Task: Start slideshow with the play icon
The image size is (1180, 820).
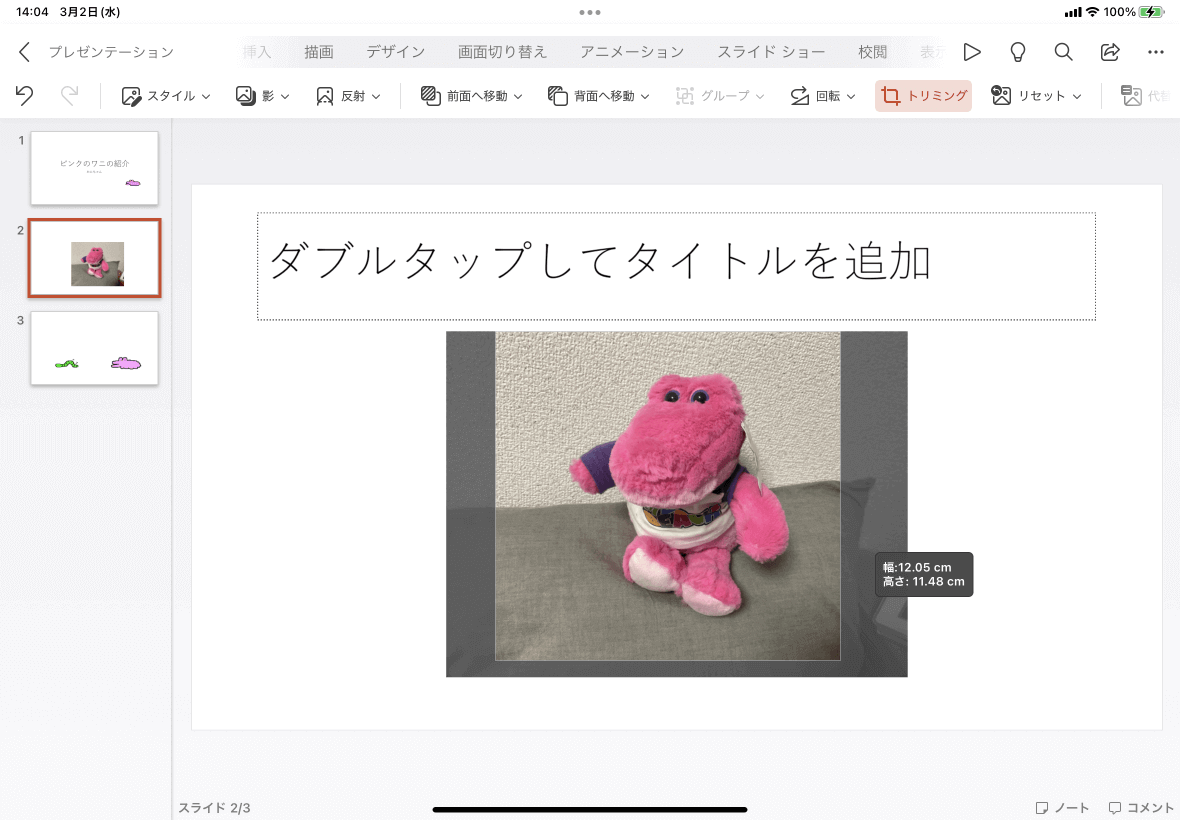Action: click(x=972, y=52)
